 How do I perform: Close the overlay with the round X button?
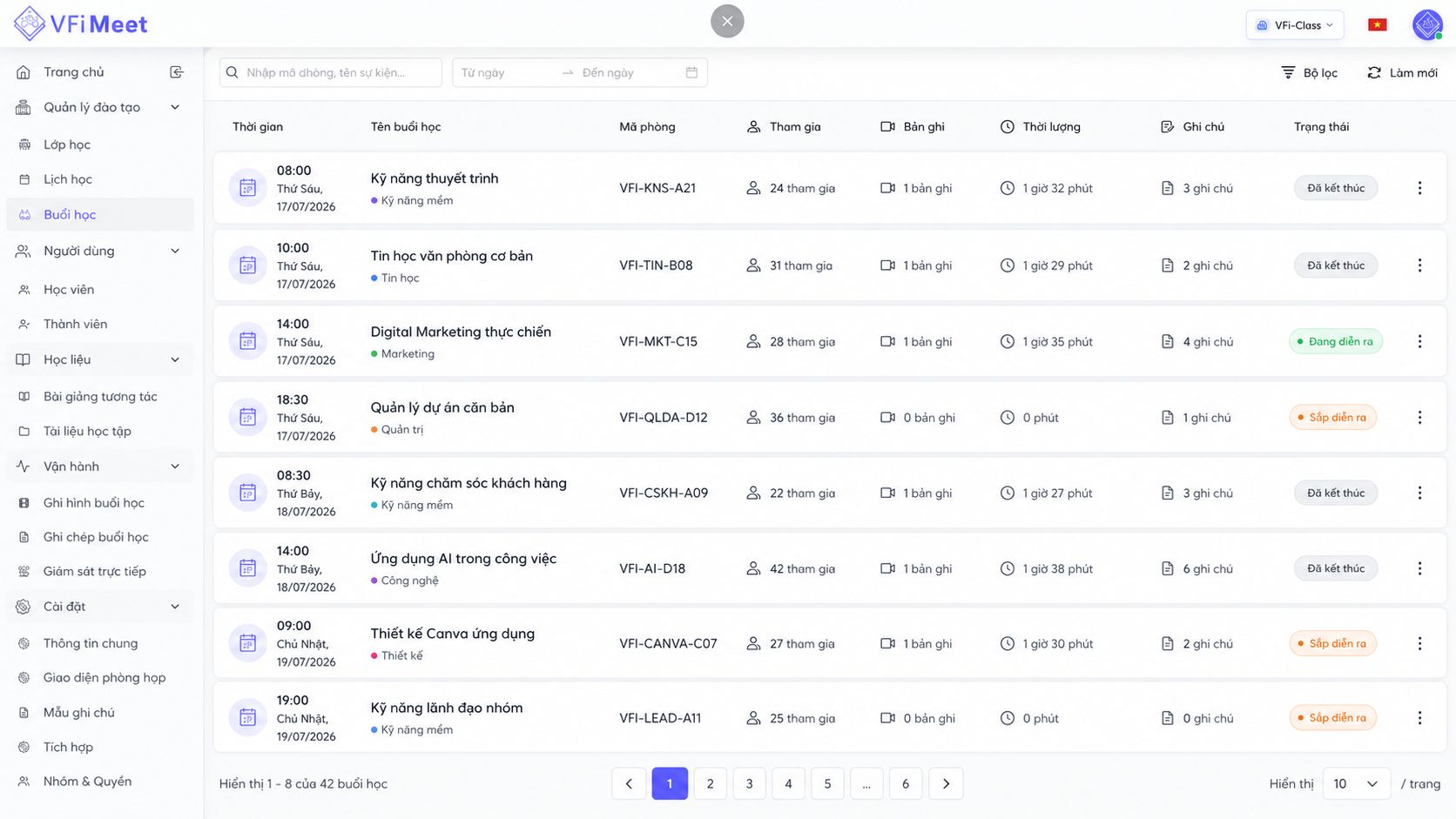727,21
